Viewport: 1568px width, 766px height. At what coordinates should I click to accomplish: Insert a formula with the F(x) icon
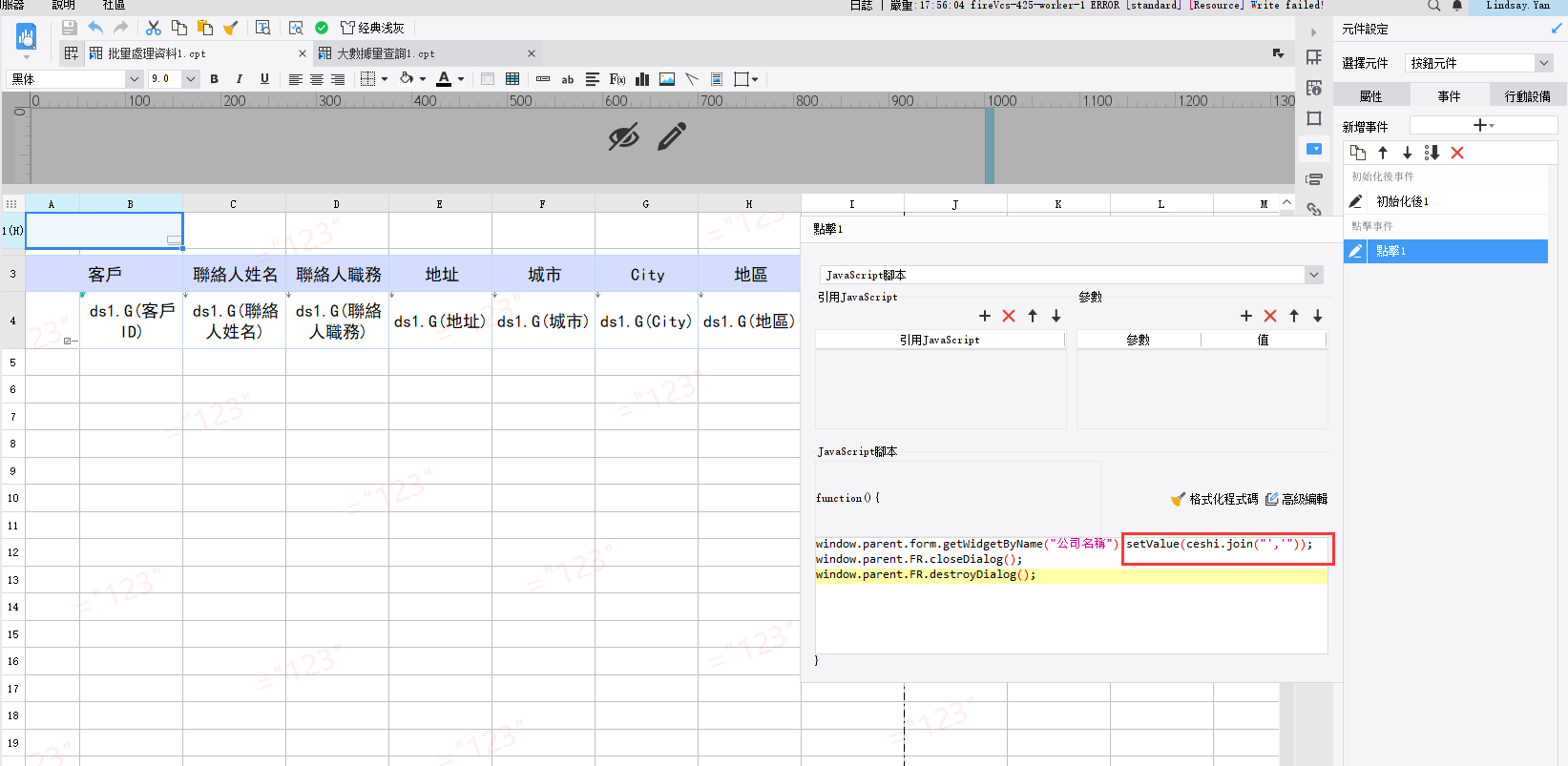(x=617, y=79)
